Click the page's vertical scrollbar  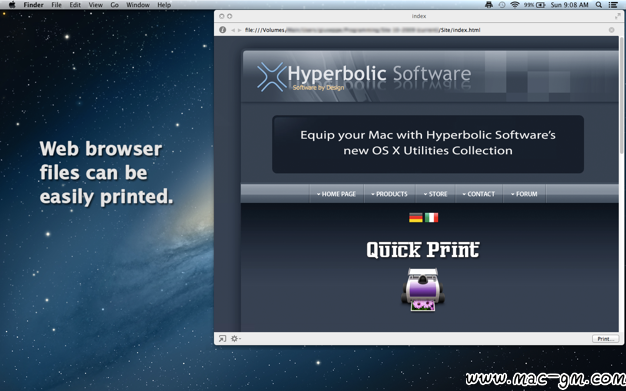(622, 95)
